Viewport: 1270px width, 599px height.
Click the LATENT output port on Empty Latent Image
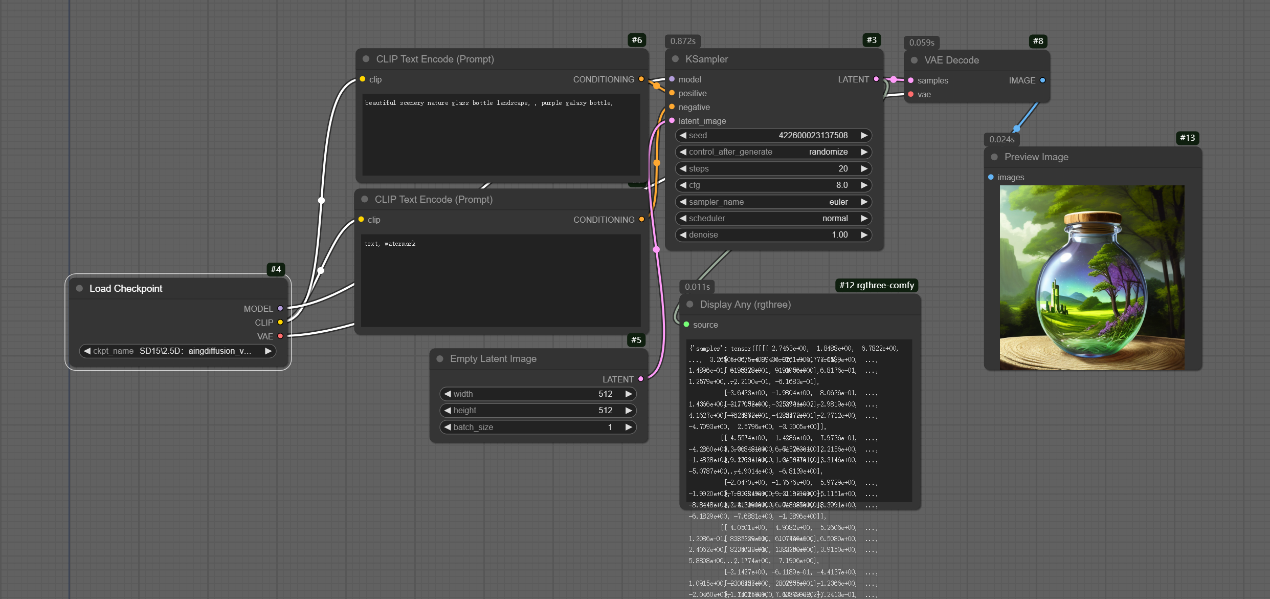coord(640,379)
